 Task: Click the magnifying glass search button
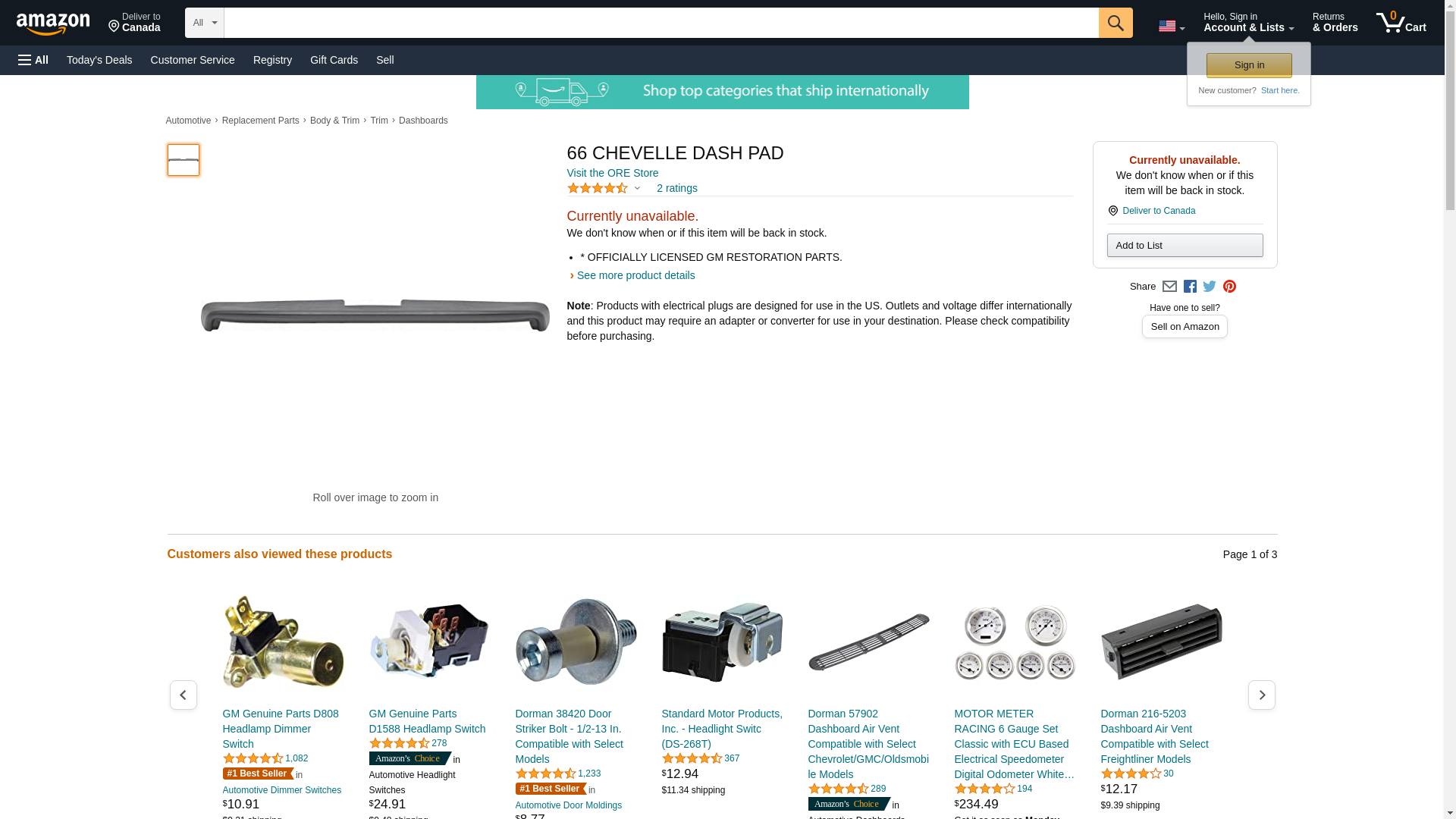coord(1115,23)
